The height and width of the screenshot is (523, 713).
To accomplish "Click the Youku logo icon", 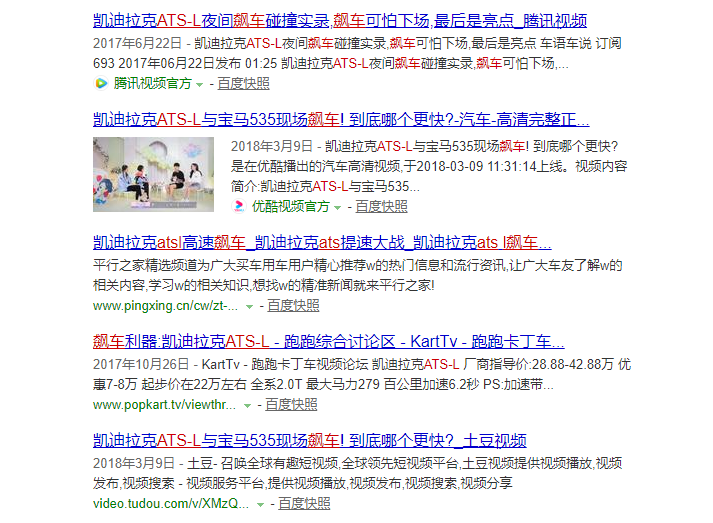I will tap(239, 206).
